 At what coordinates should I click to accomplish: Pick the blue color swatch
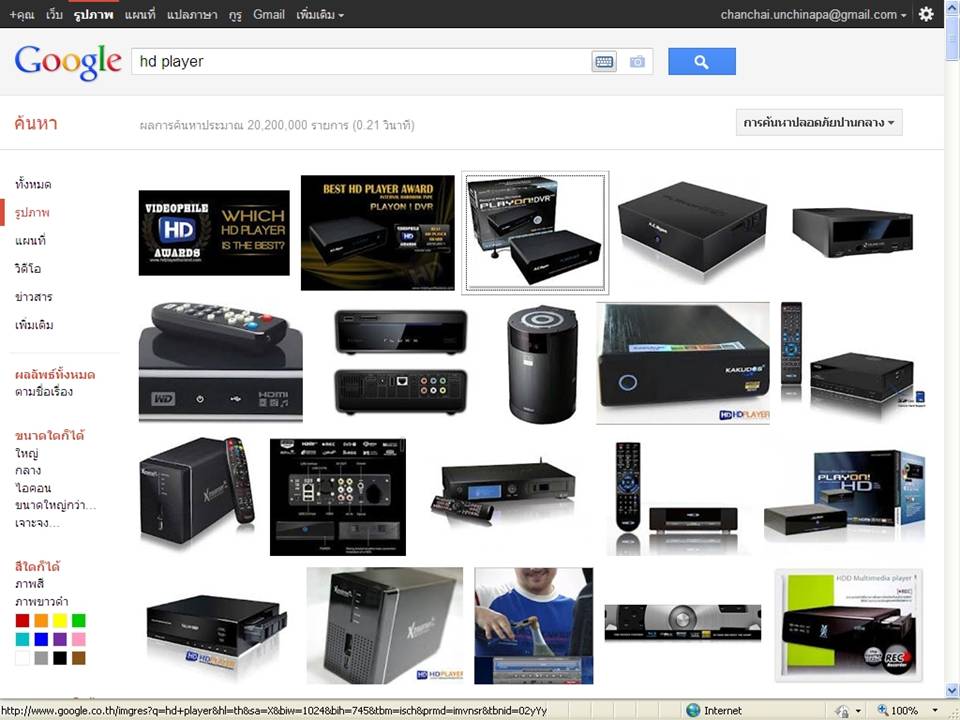click(41, 639)
